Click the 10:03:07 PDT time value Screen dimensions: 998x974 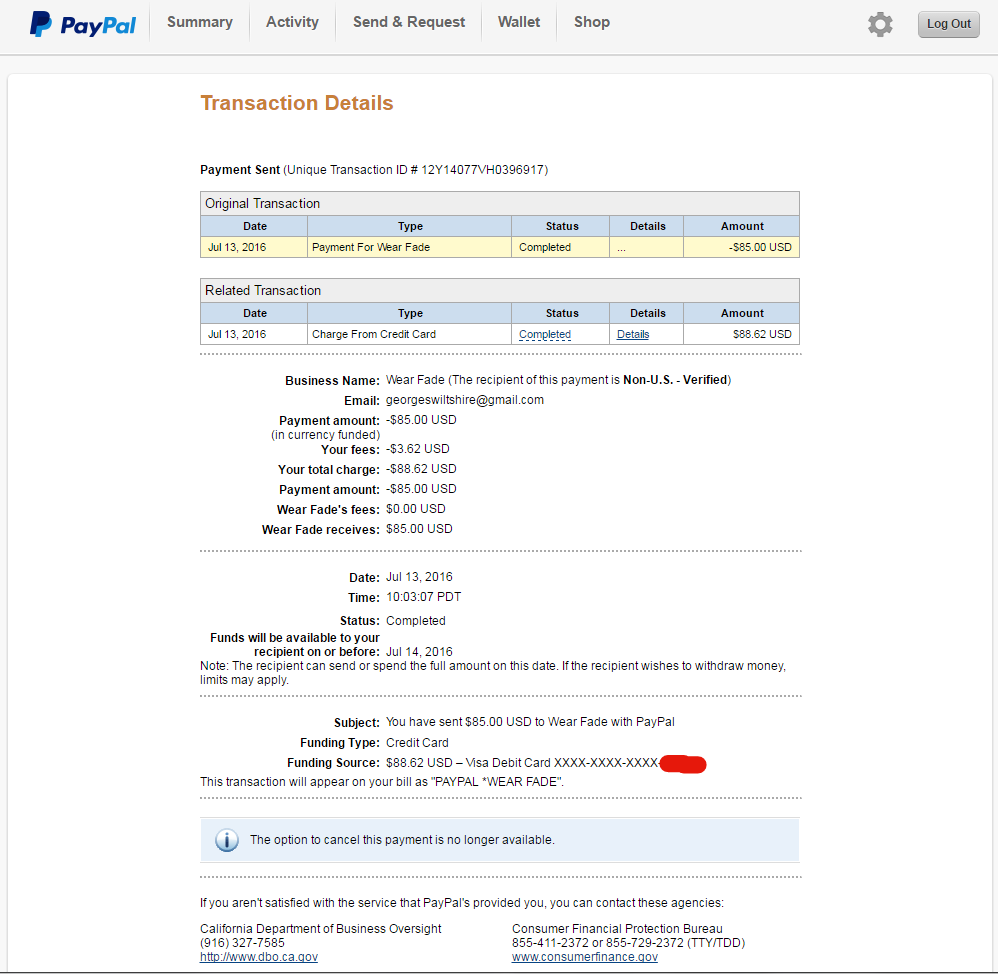pos(423,597)
